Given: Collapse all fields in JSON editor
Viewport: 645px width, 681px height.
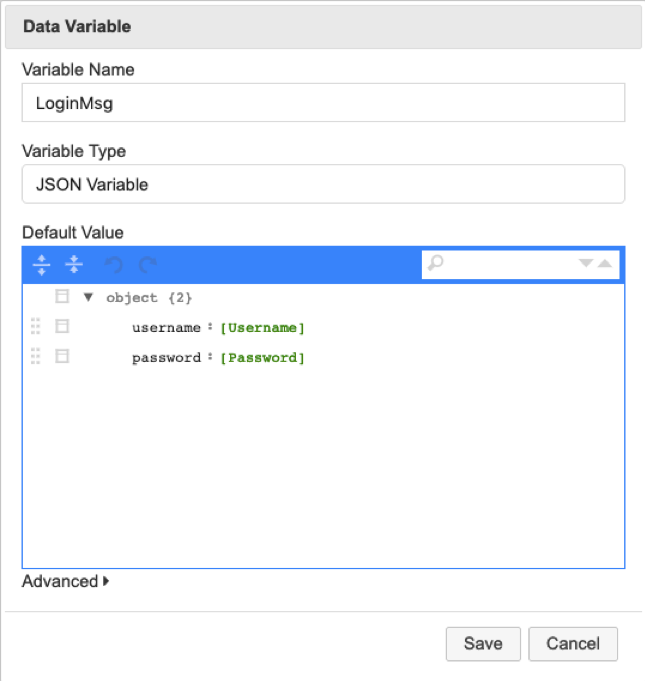Looking at the screenshot, I should [x=74, y=264].
